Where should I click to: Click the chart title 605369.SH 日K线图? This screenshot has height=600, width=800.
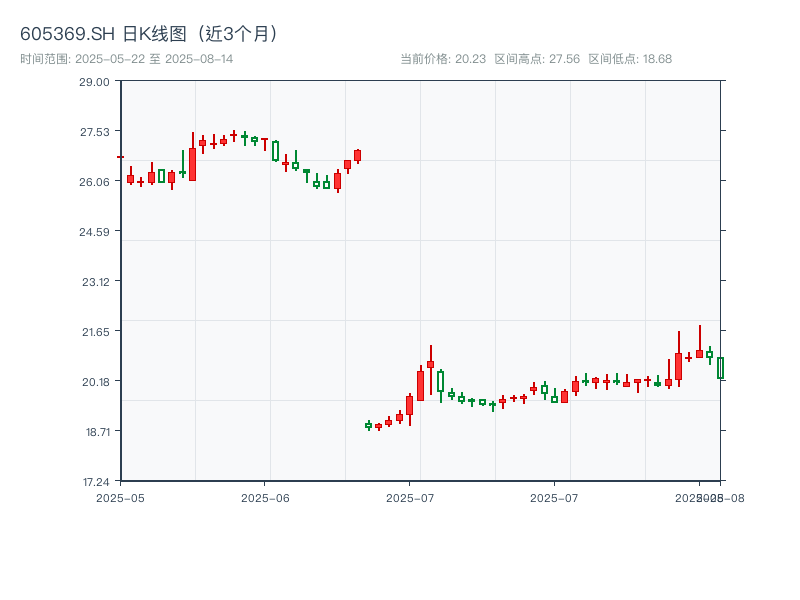tap(150, 33)
